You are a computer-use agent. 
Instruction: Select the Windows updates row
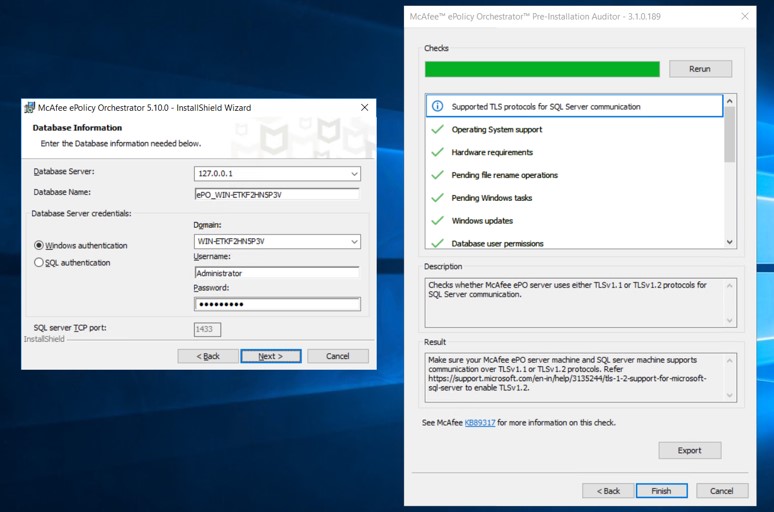pos(574,220)
